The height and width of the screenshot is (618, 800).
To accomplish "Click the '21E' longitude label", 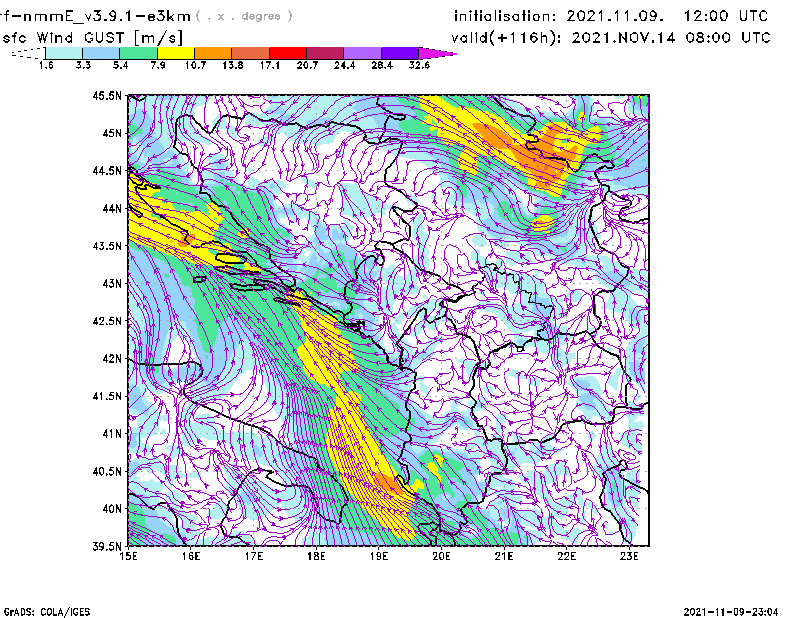I will tap(504, 556).
